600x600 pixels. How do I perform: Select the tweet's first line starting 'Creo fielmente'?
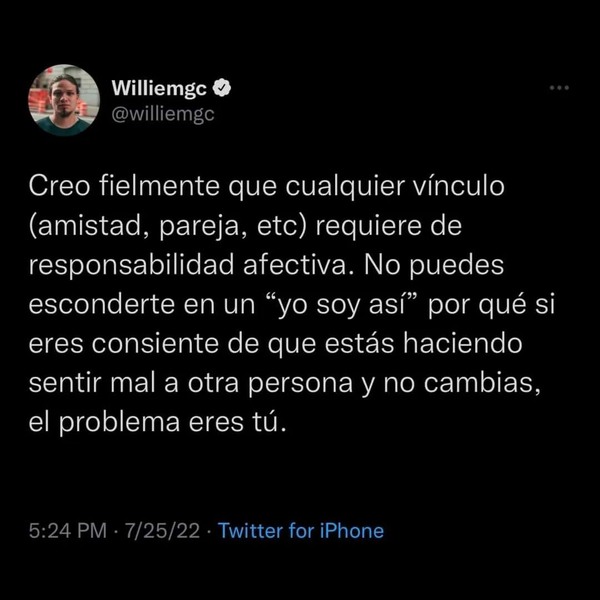pos(267,188)
